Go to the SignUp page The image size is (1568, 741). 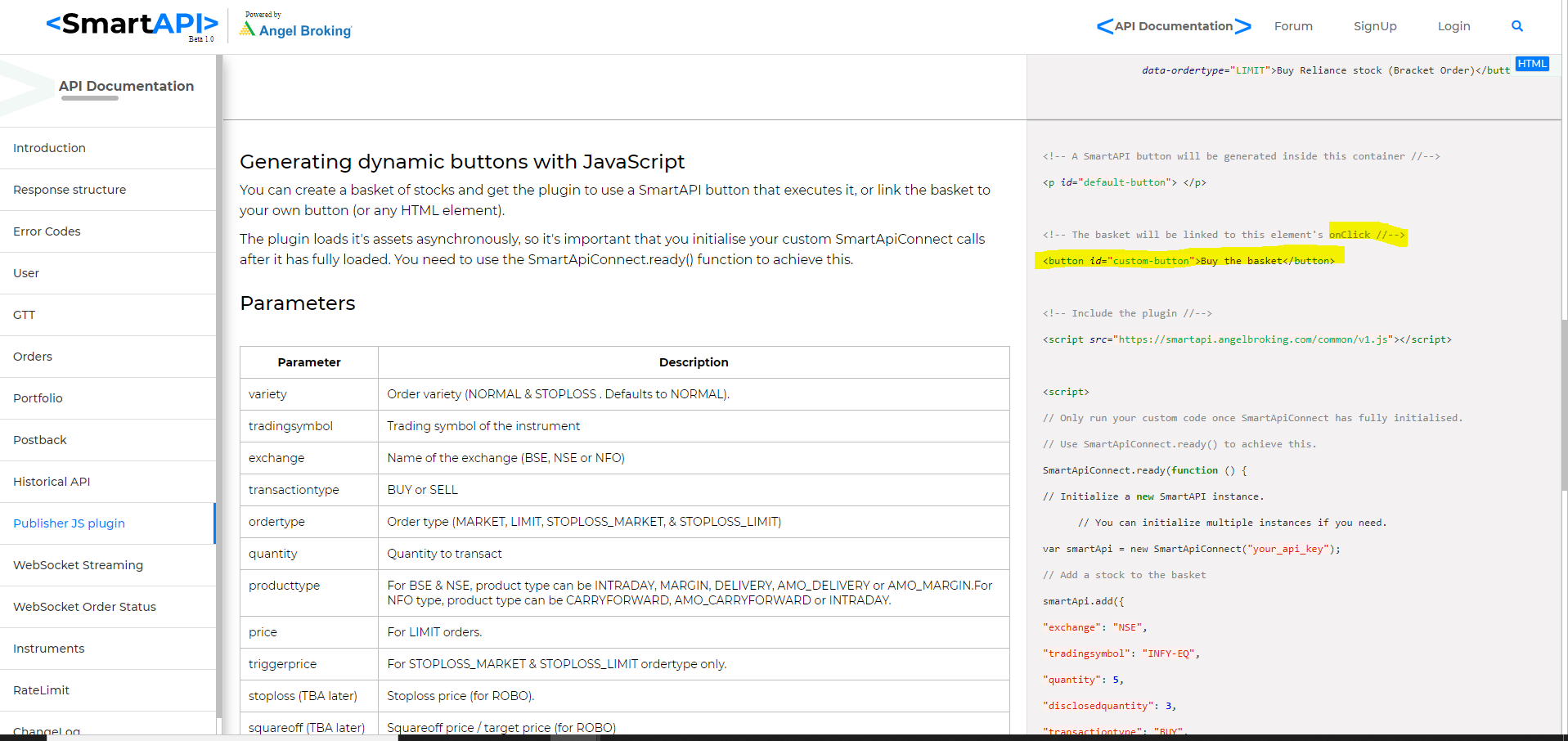(1375, 26)
